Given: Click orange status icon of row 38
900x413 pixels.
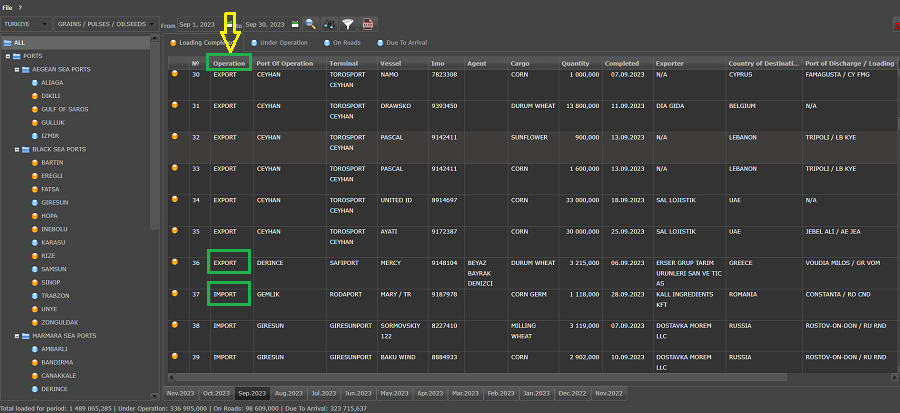Looking at the screenshot, I should 174,325.
